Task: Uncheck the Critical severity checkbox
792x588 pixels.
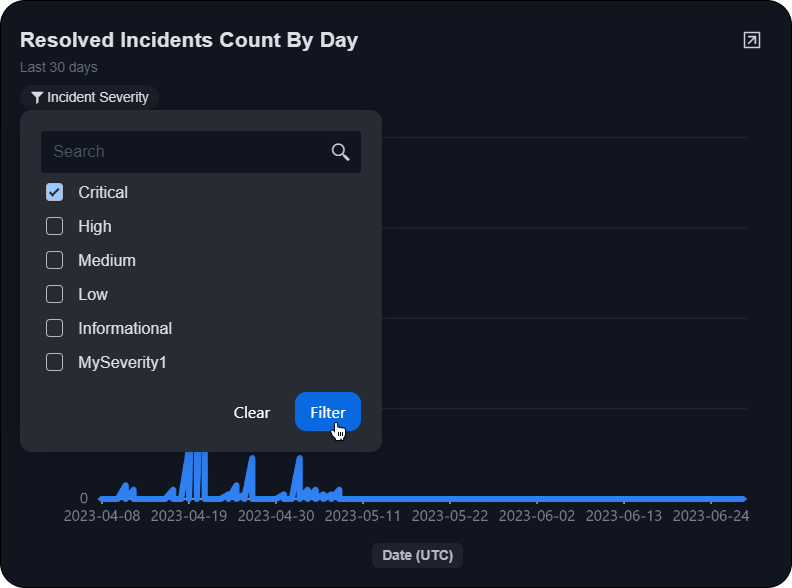Action: point(55,192)
